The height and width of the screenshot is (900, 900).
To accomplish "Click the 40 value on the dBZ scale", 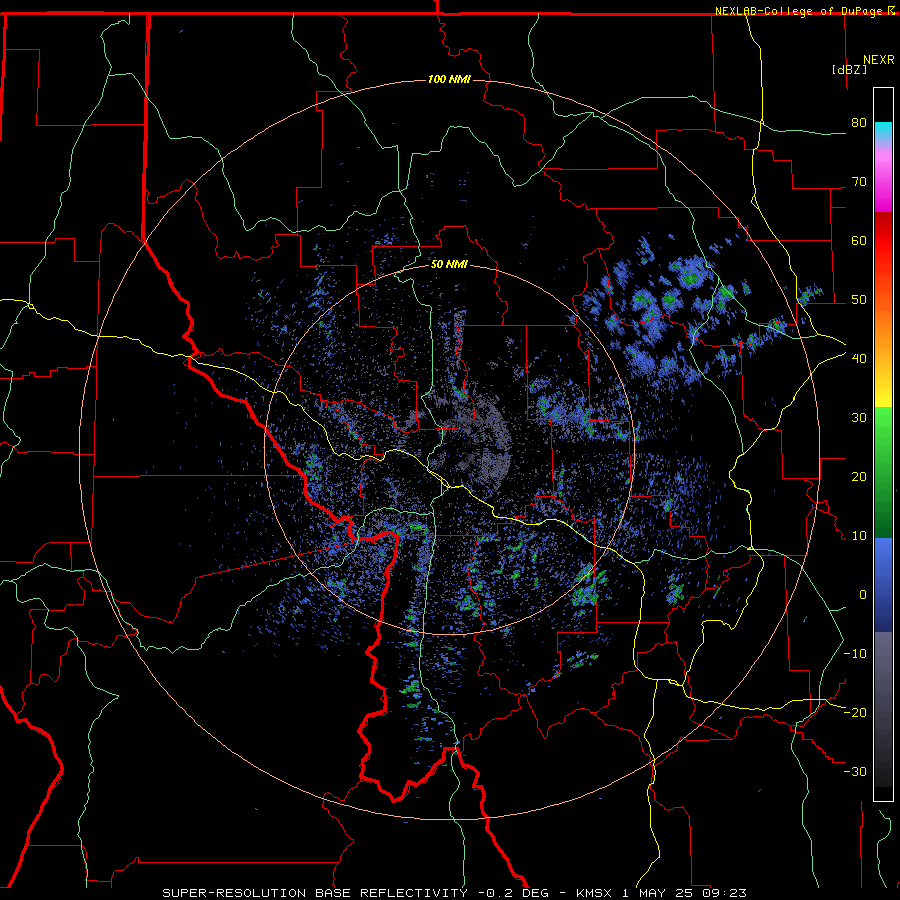I will (x=859, y=358).
